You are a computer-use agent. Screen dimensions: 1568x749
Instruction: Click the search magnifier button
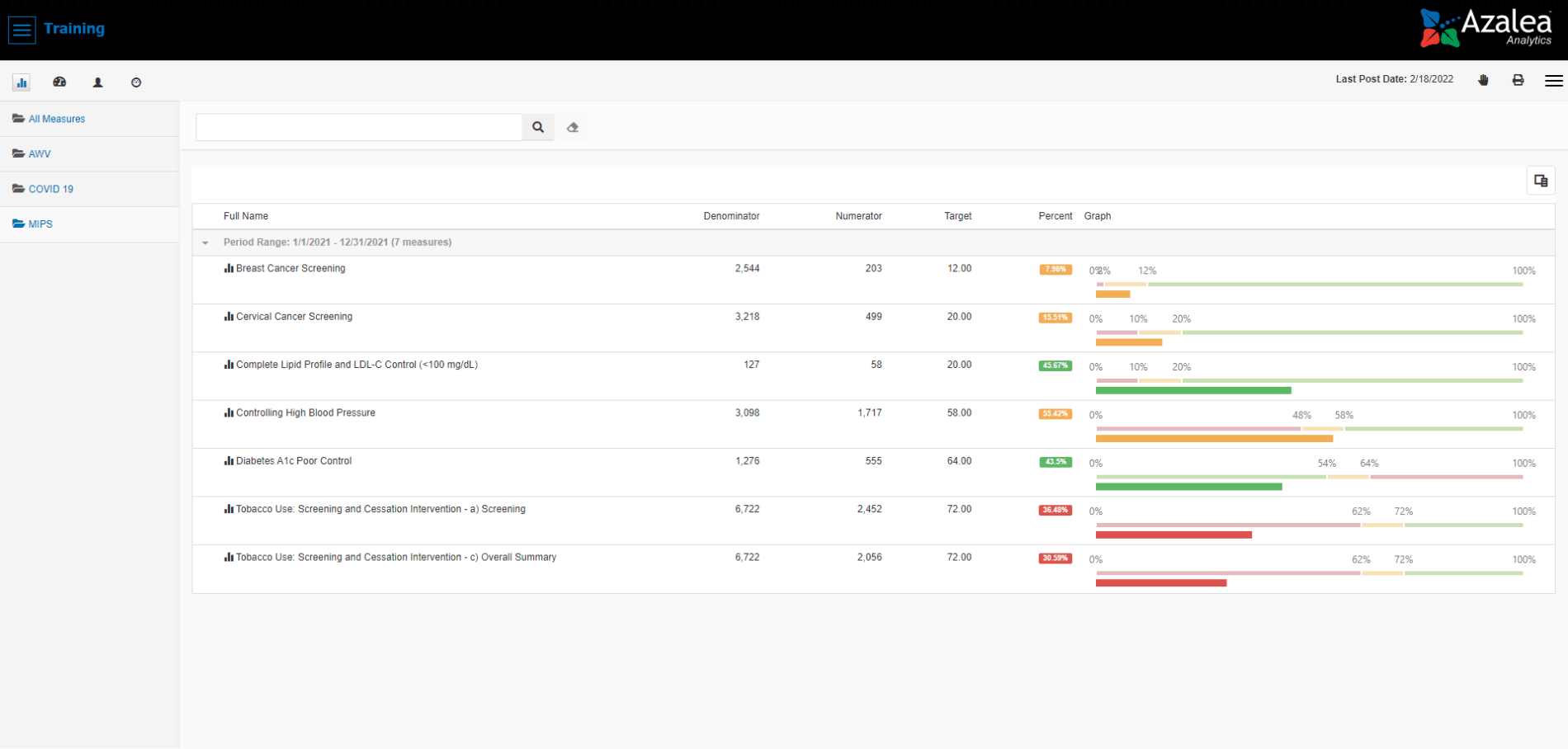tap(538, 127)
